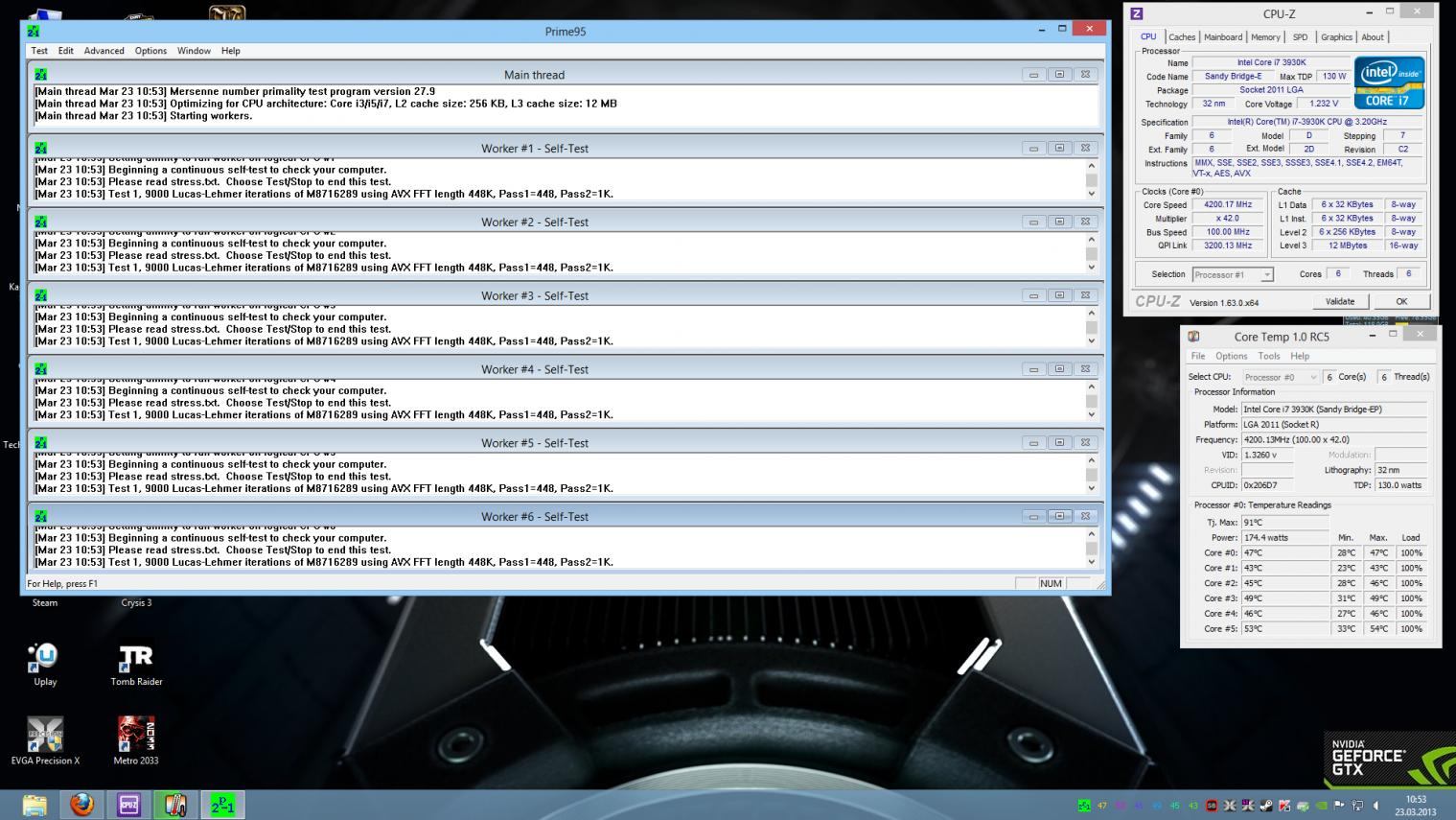Click the OK button in CPU-Z

point(1401,301)
